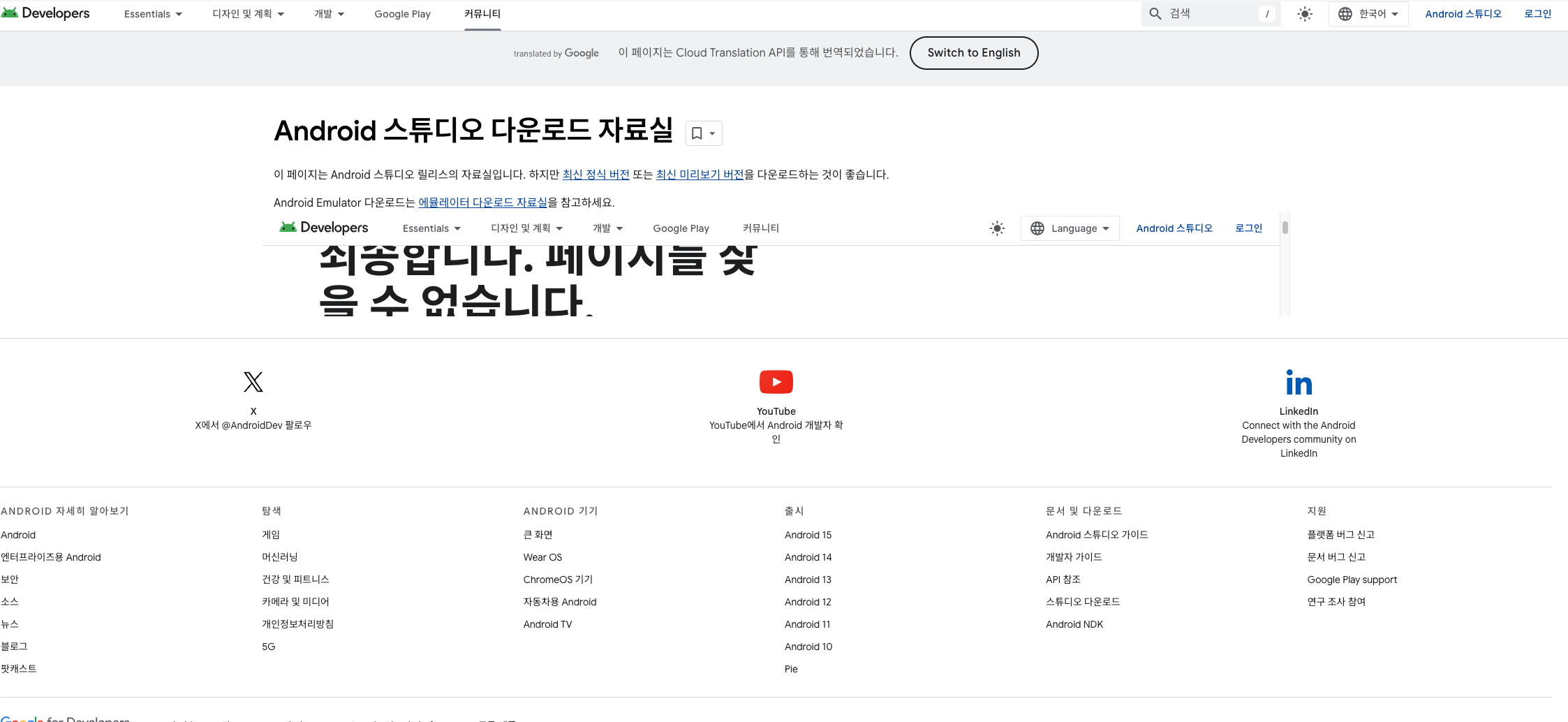
Task: Open the 개인정보처리방침 footer link
Action: click(x=298, y=624)
